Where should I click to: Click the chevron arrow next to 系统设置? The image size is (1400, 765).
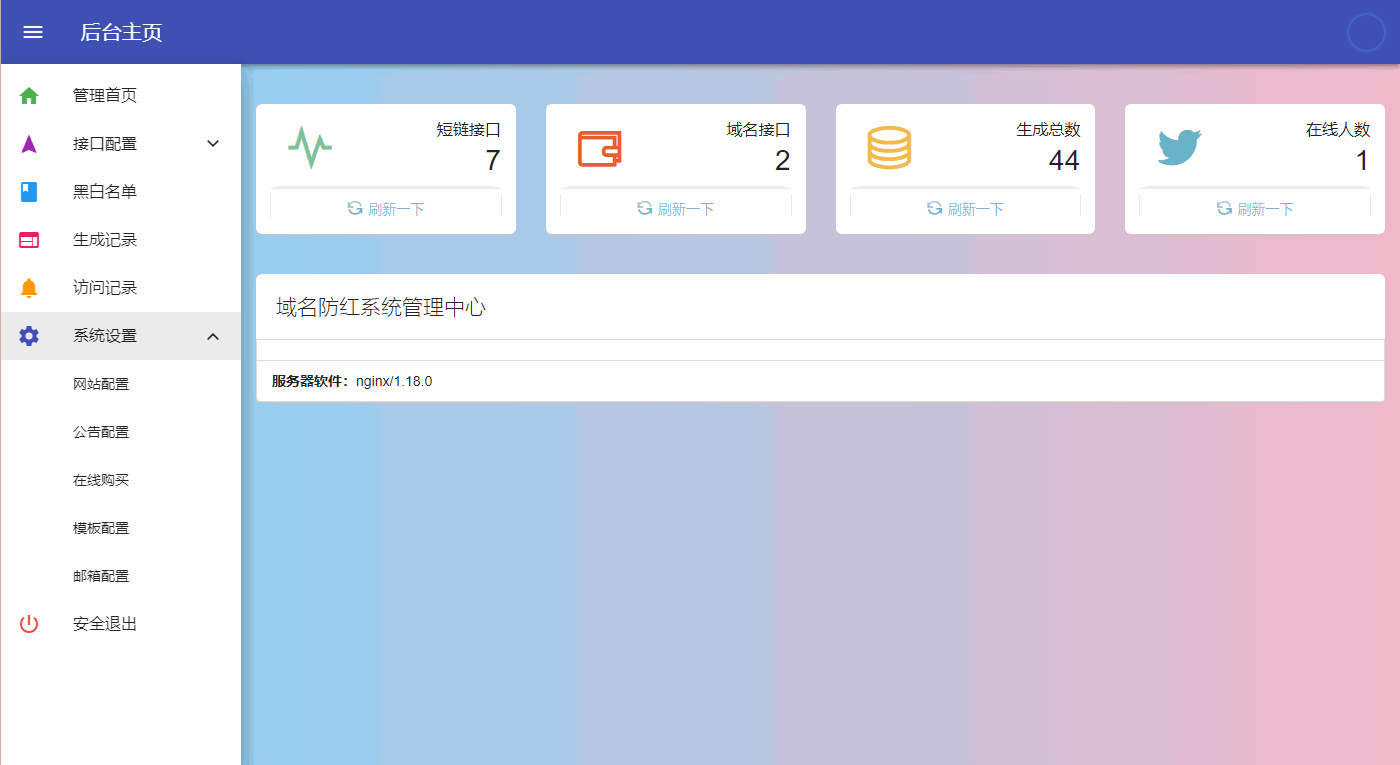tap(212, 336)
